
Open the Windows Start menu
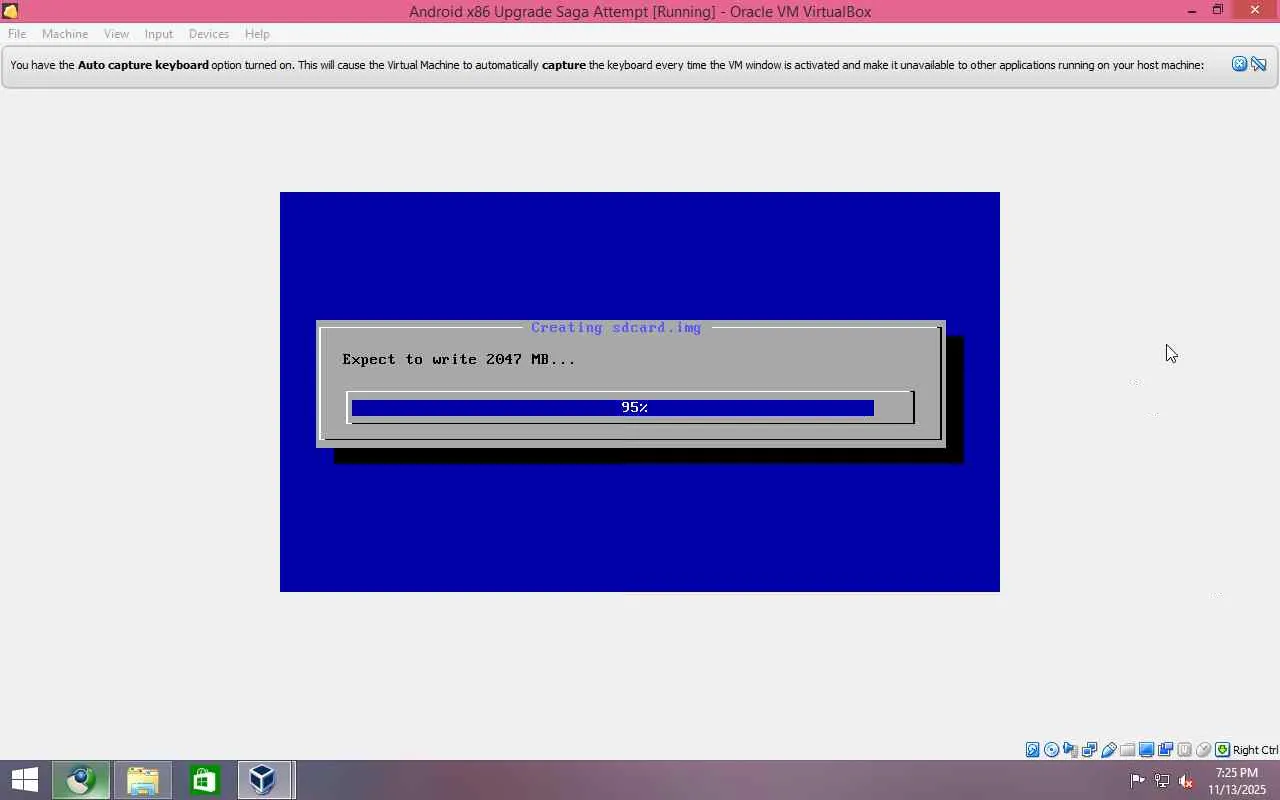pyautogui.click(x=24, y=780)
